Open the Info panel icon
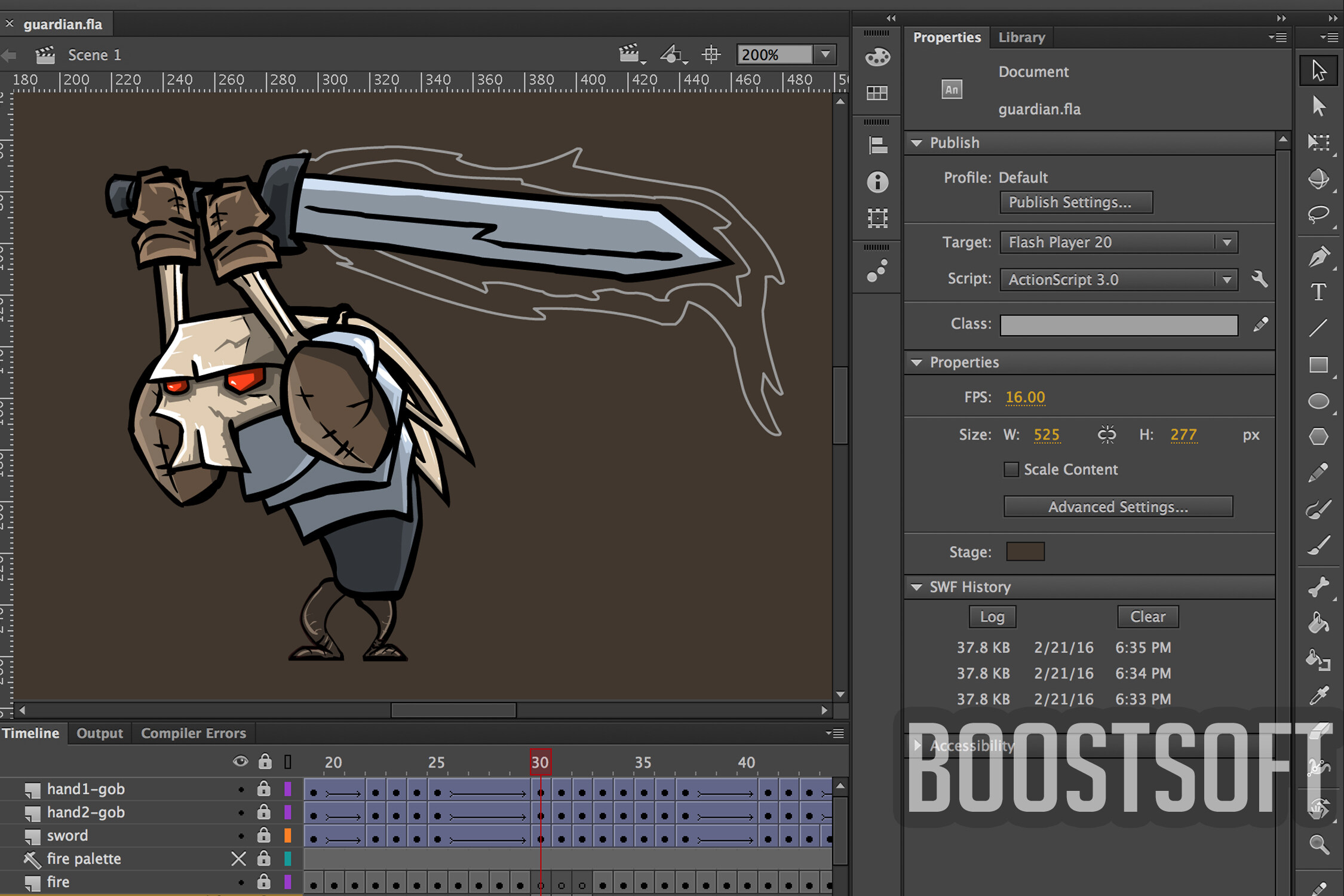Image resolution: width=1344 pixels, height=896 pixels. pos(877,182)
